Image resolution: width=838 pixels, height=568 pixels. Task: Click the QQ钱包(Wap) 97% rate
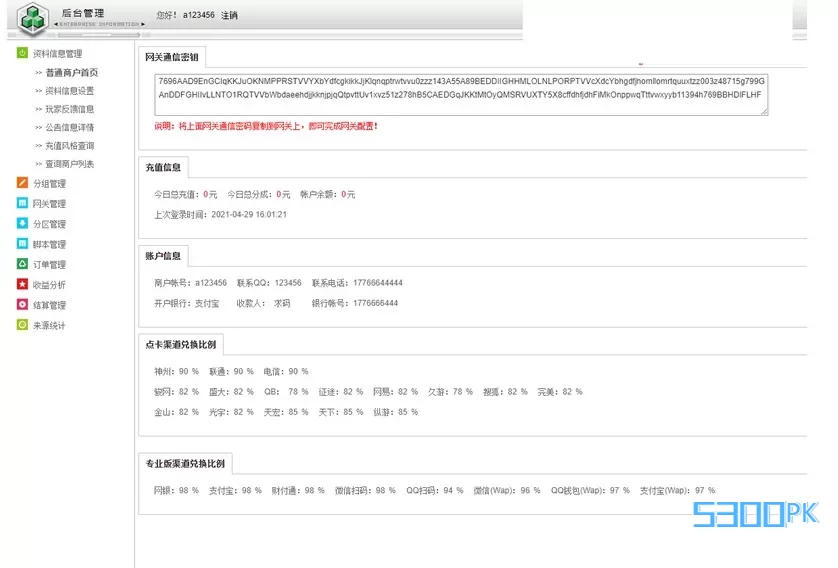click(x=591, y=491)
